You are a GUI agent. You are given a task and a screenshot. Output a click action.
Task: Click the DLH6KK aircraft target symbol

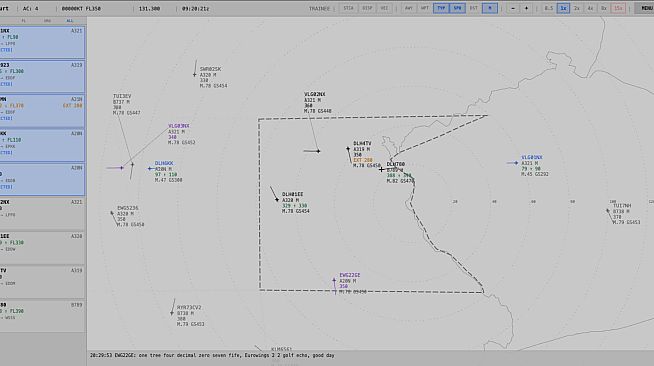coord(149,169)
